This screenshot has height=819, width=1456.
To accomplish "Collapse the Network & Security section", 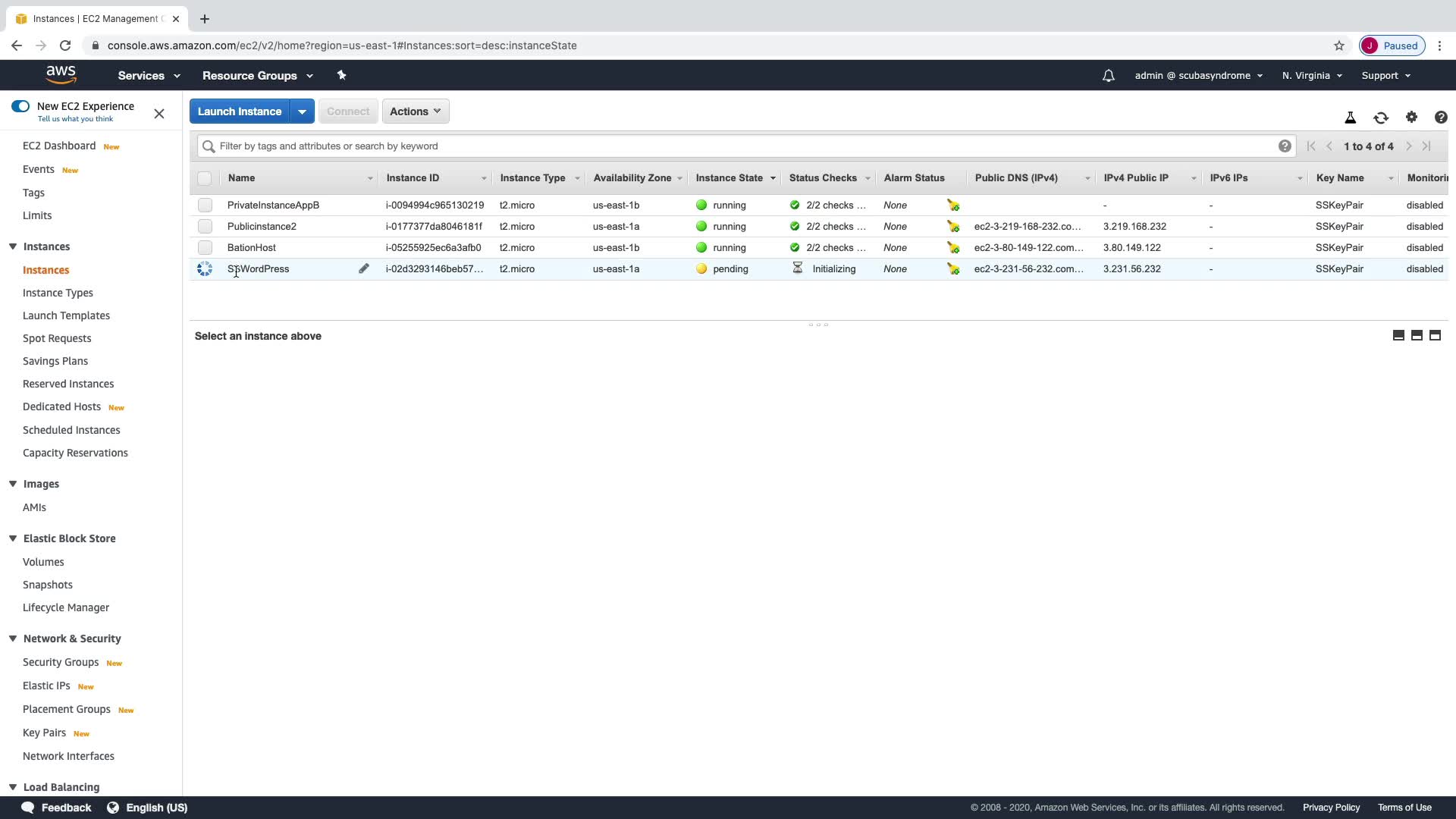I will [x=13, y=639].
